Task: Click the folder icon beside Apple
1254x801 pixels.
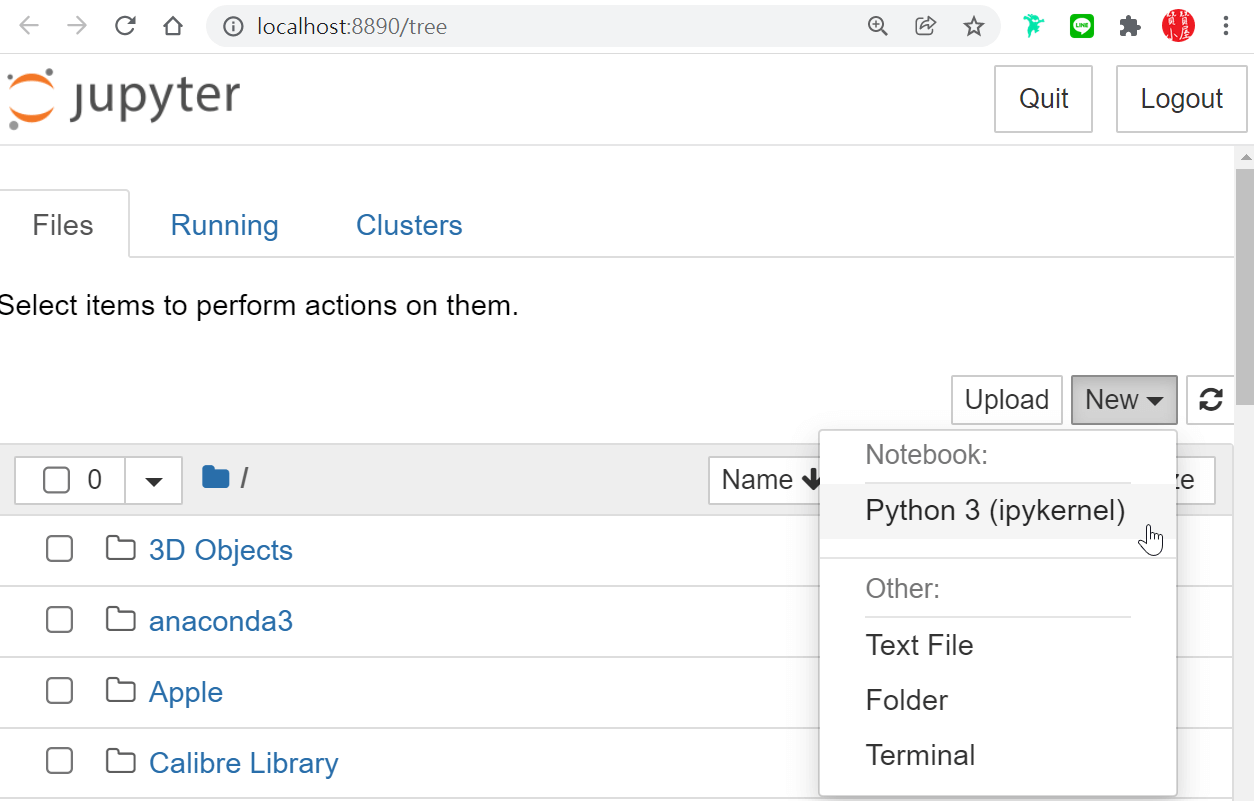Action: (121, 690)
